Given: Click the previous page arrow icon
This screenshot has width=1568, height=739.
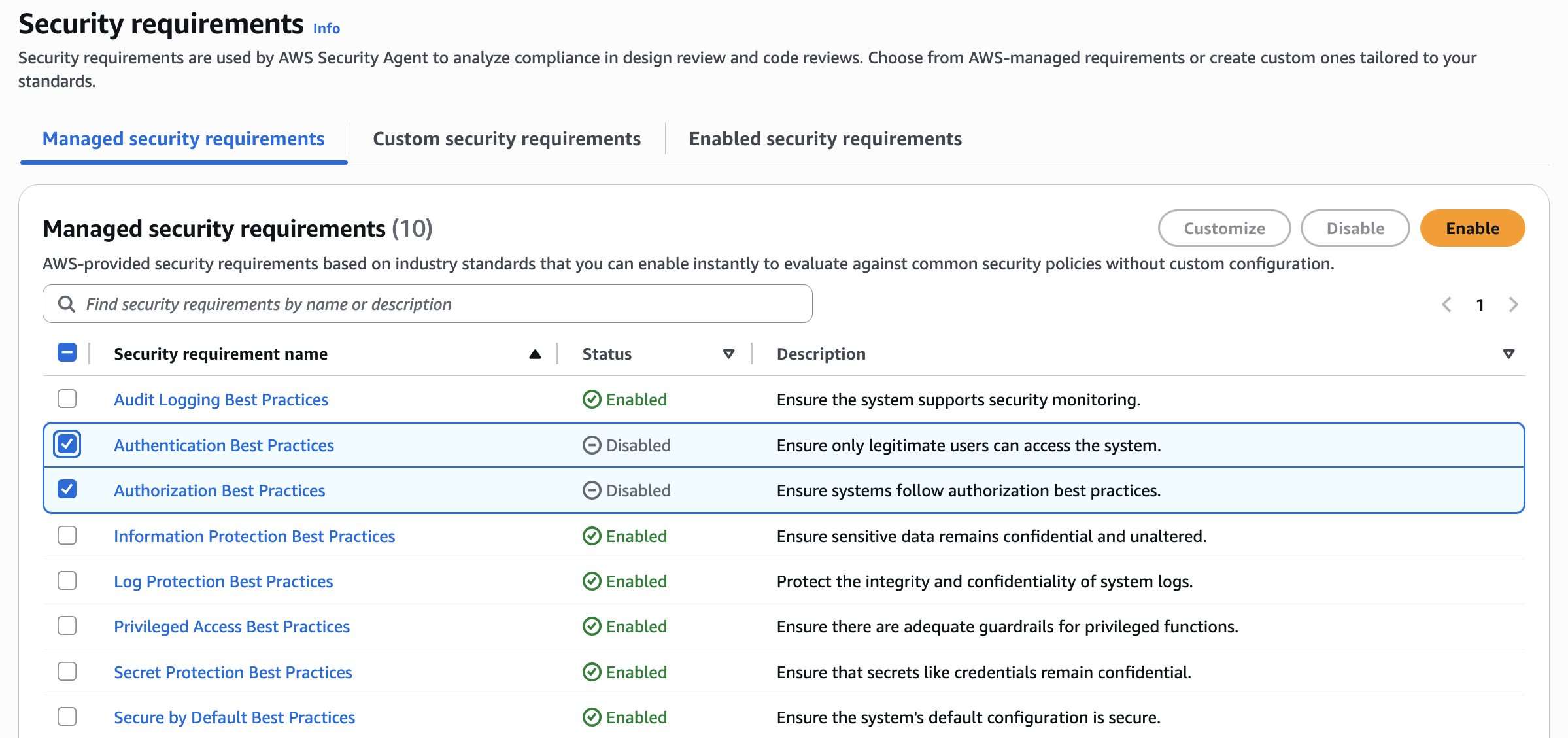Looking at the screenshot, I should tap(1446, 305).
